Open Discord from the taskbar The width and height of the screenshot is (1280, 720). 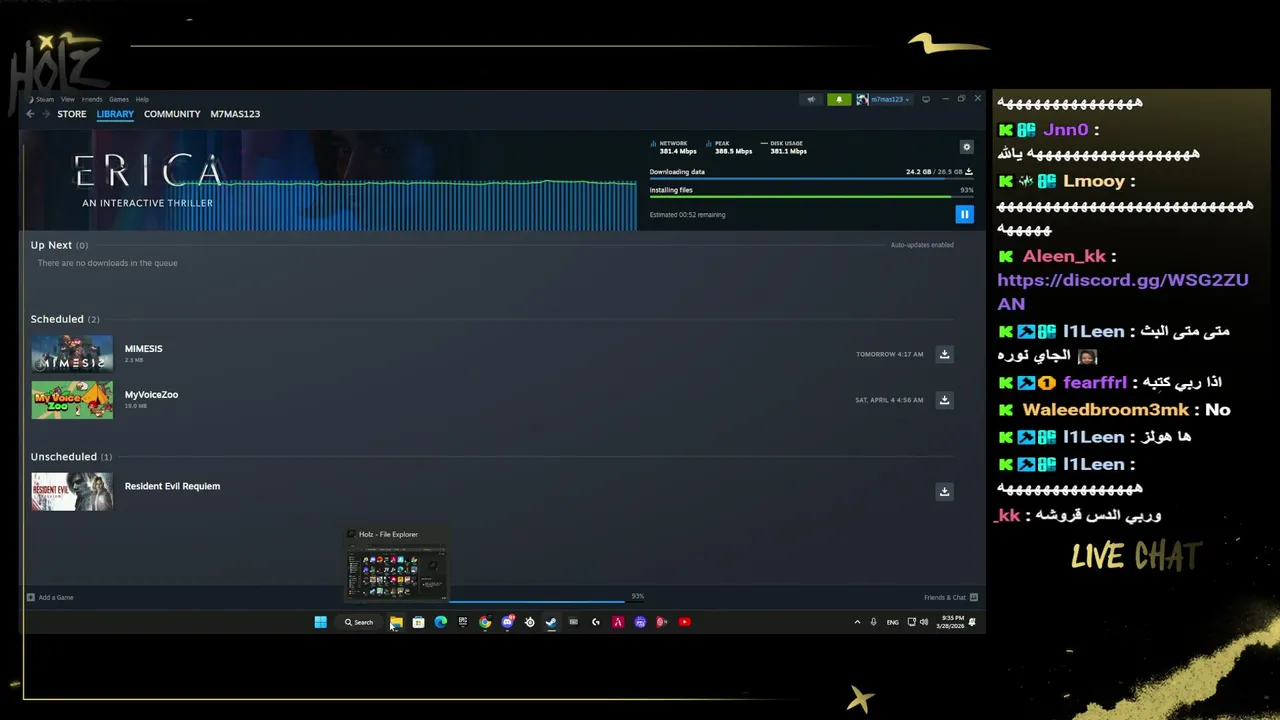tap(507, 622)
